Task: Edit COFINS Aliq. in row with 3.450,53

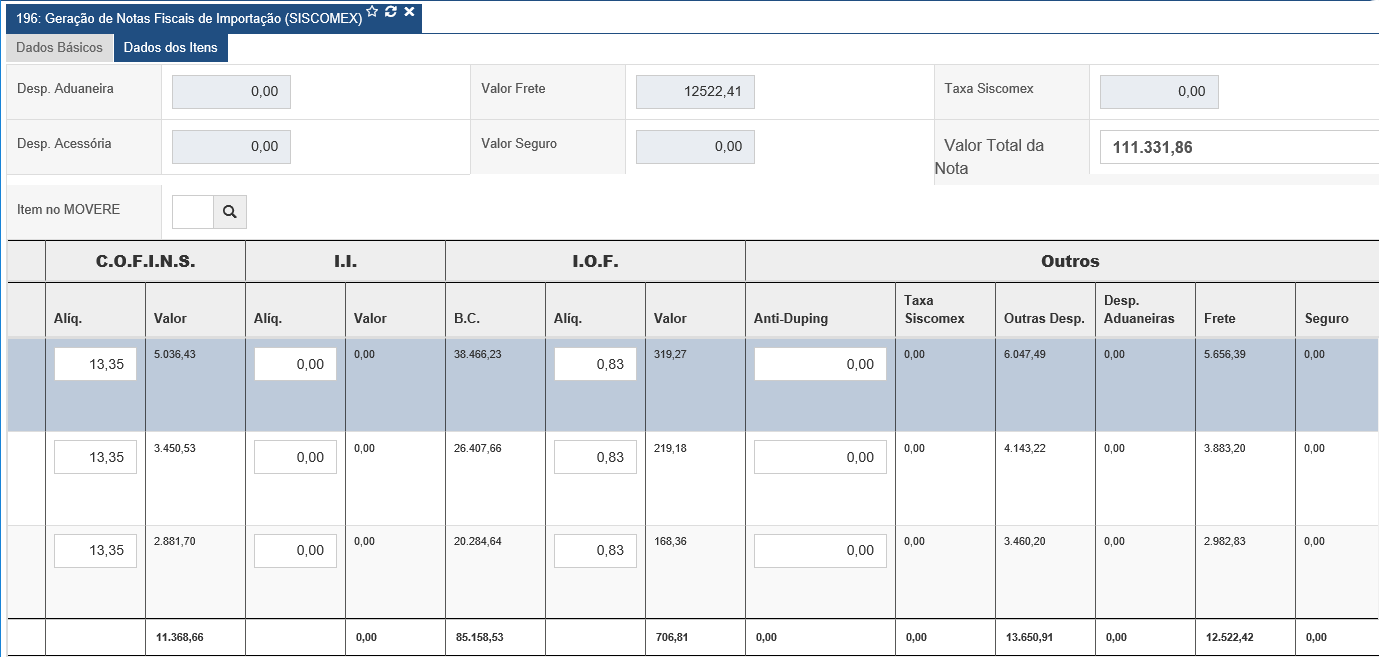Action: tap(95, 457)
